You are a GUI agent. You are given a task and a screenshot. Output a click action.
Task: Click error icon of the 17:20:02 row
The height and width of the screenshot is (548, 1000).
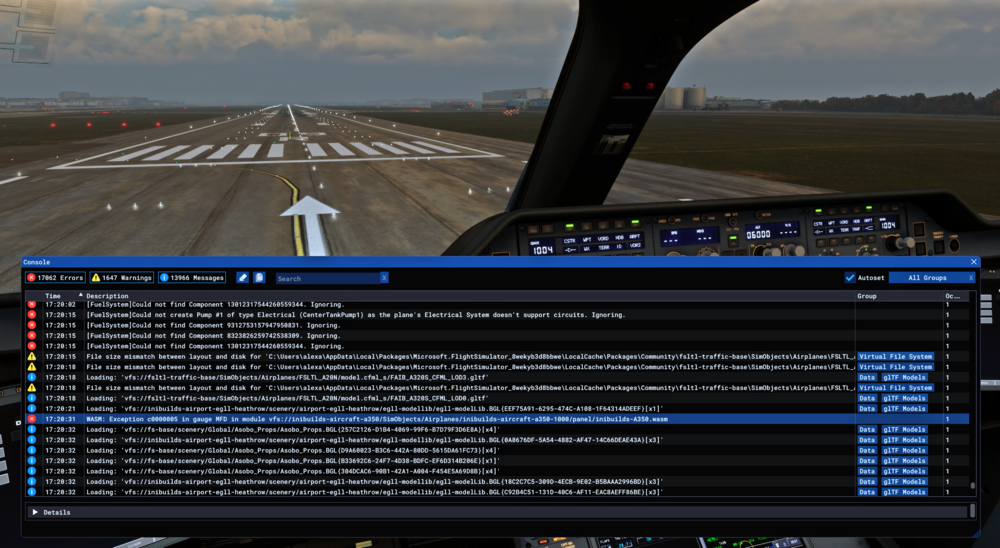pos(31,304)
